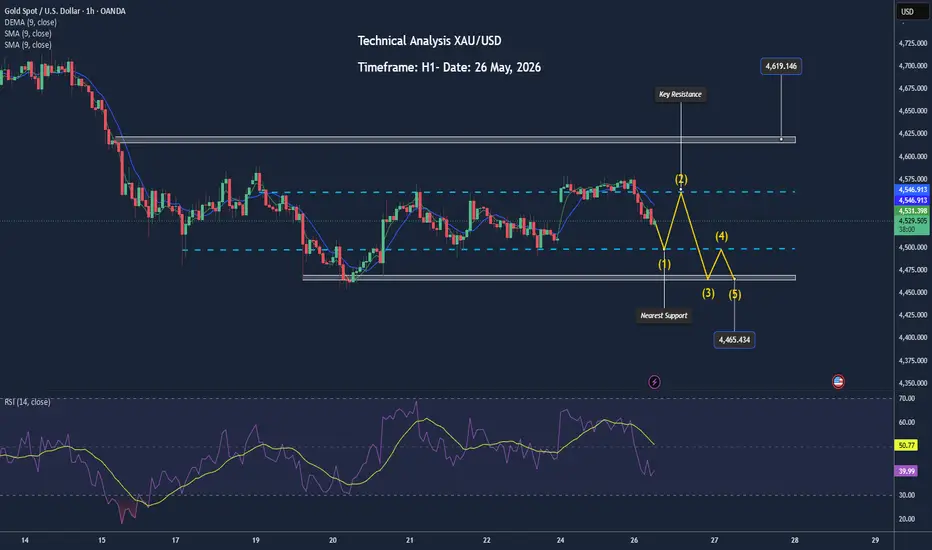932x550 pixels.
Task: Click the Technical Analysis XAU/USD heading text
Action: pyautogui.click(x=429, y=41)
